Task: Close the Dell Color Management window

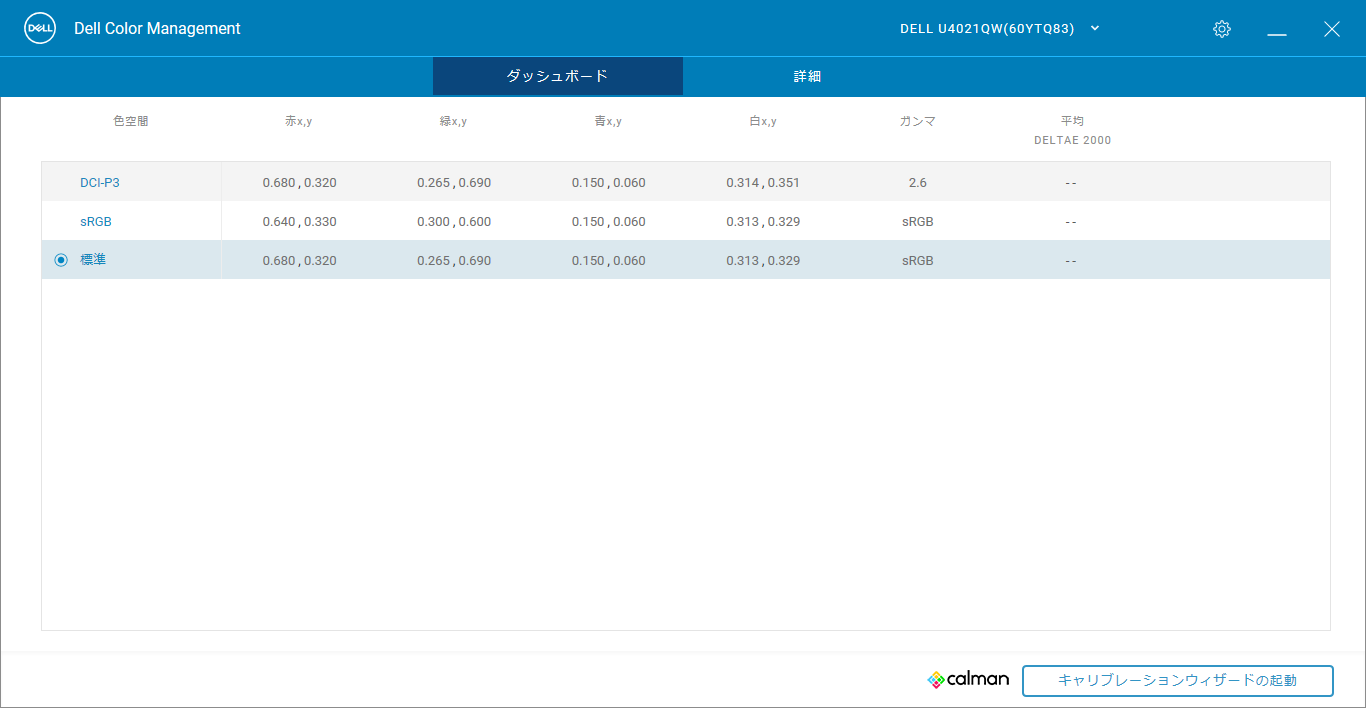Action: (1331, 29)
